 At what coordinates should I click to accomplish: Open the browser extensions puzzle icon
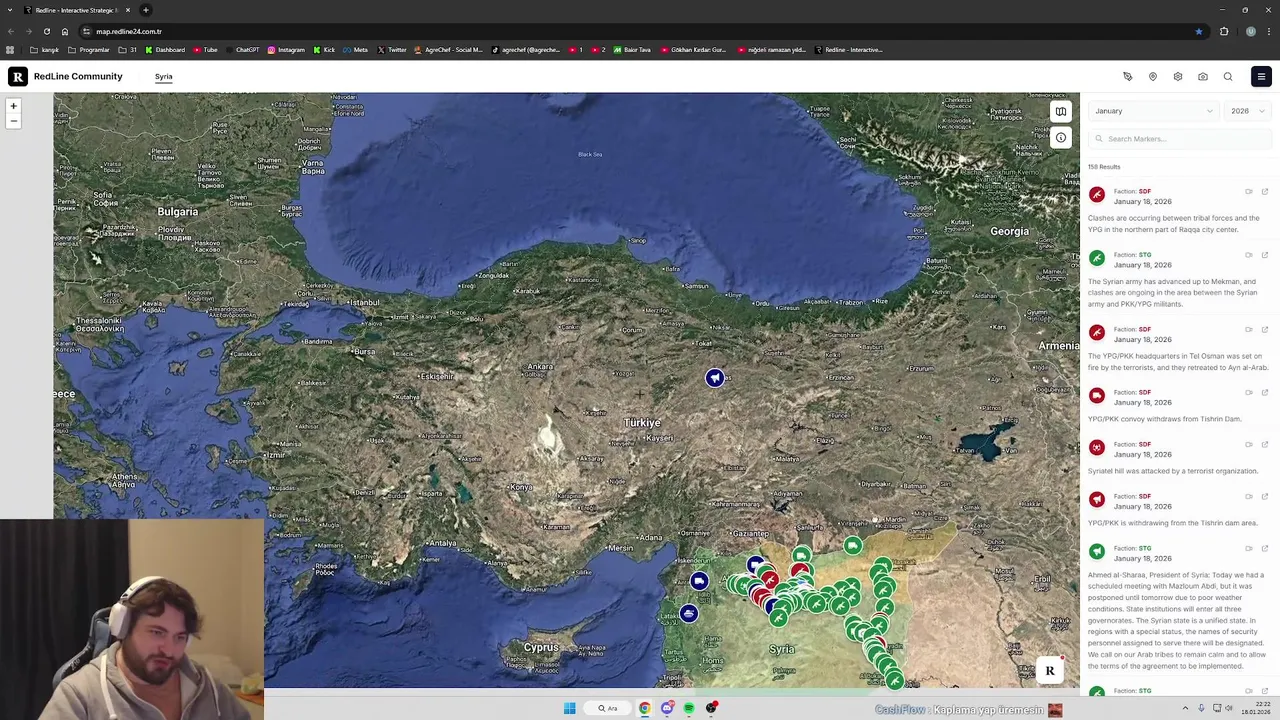[x=1224, y=31]
